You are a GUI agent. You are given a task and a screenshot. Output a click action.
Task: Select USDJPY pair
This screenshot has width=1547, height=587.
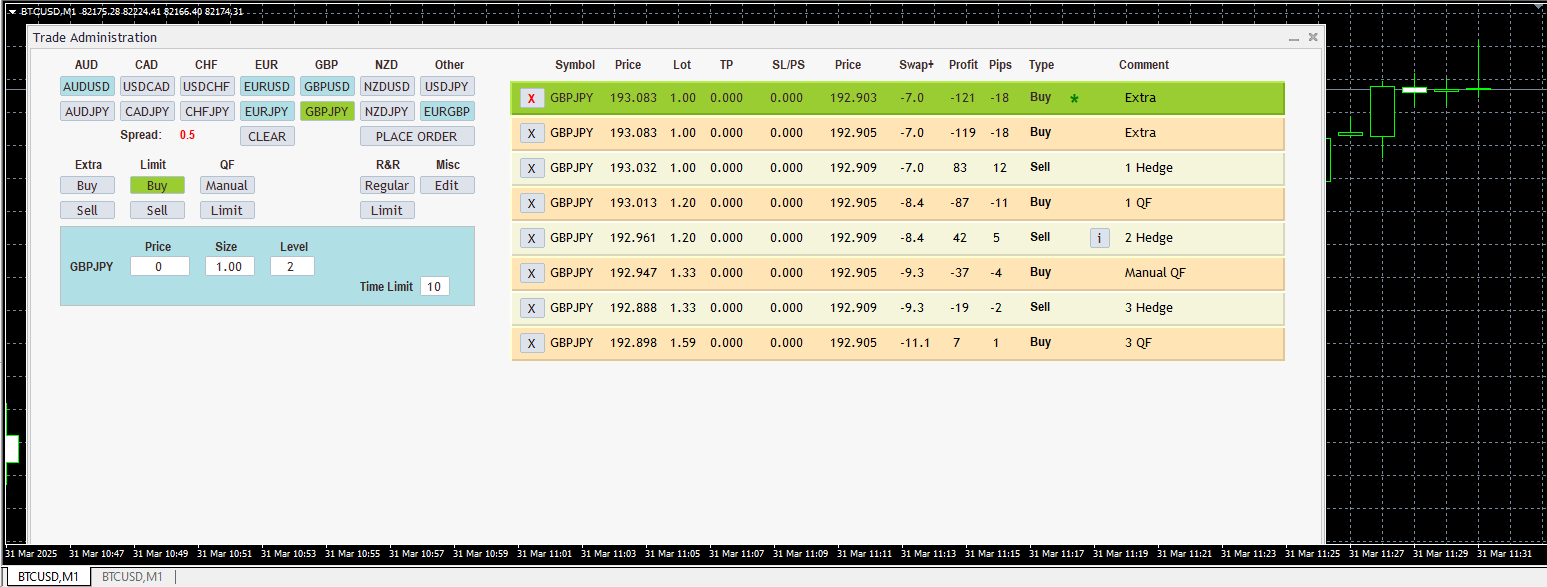(447, 87)
